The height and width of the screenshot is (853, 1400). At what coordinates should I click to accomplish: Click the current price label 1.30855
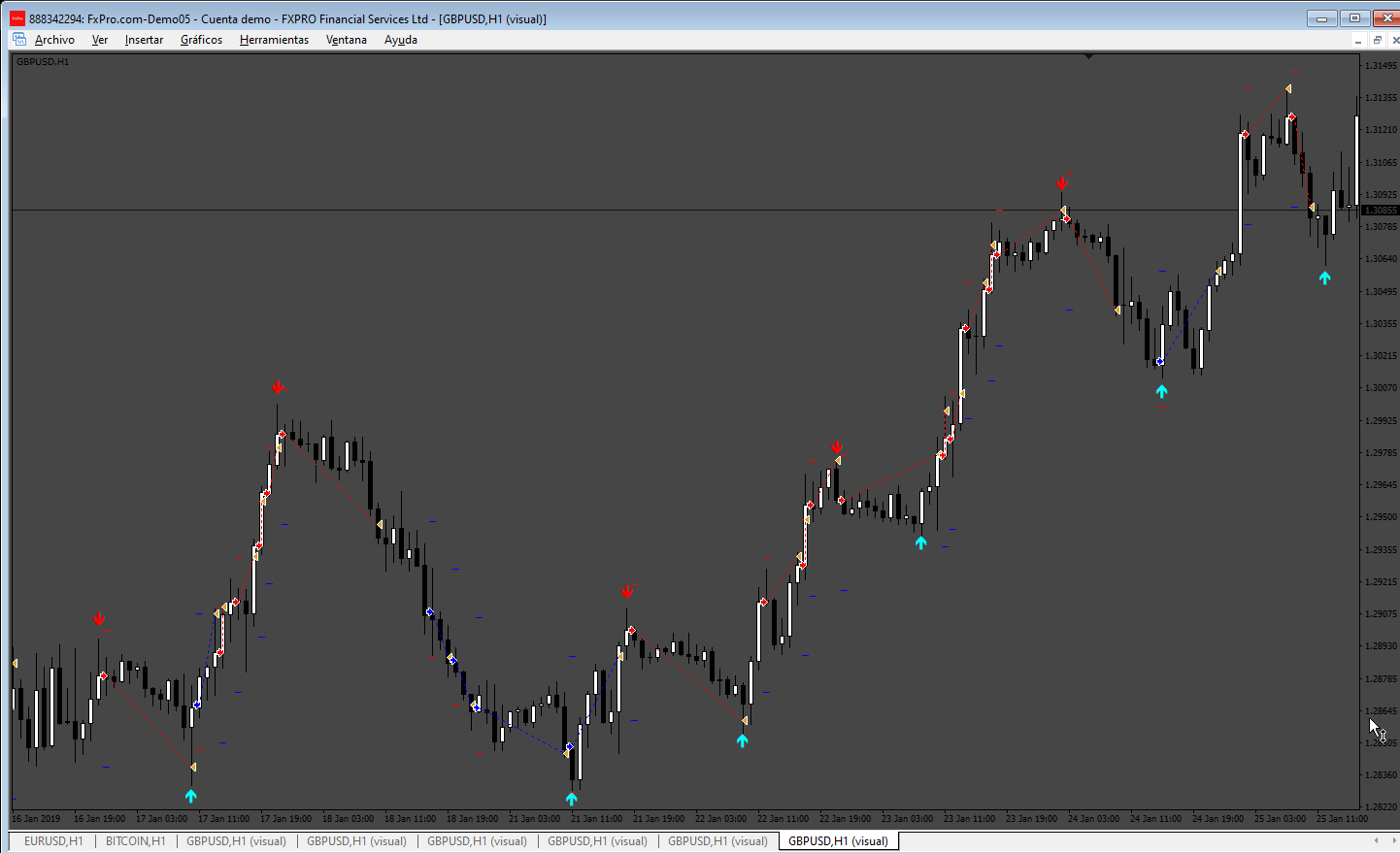pos(1381,211)
